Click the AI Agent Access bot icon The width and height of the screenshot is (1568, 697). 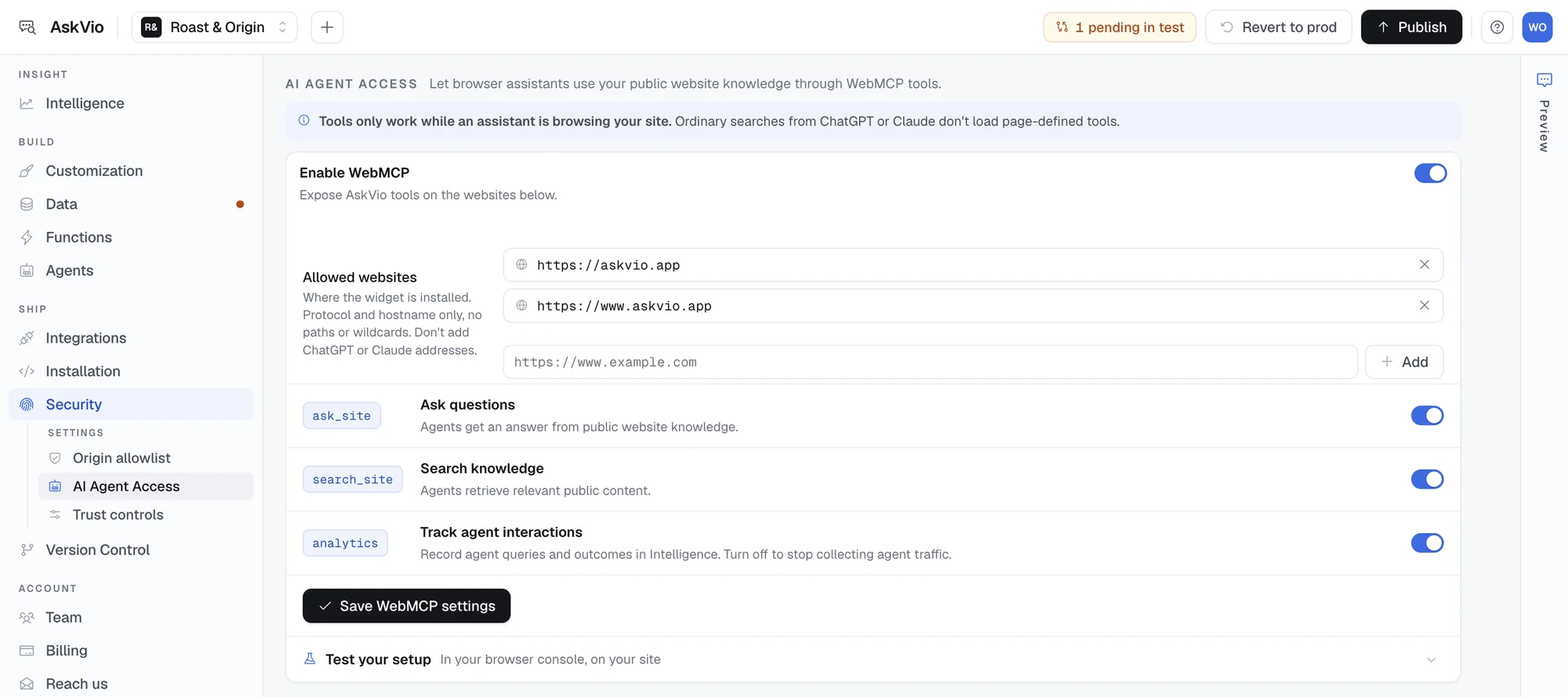[x=55, y=486]
